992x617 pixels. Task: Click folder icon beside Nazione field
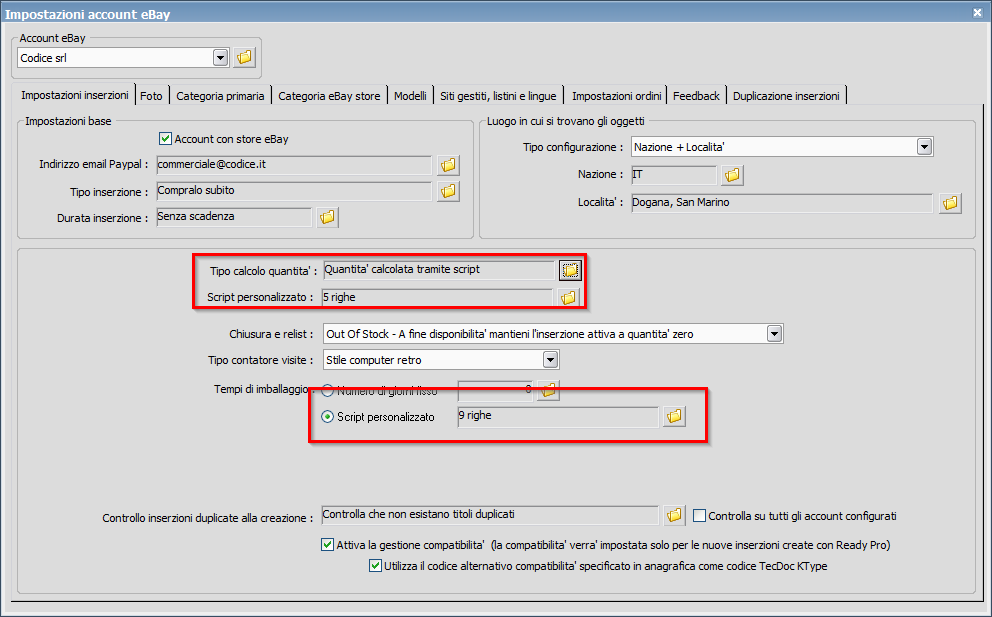coord(732,175)
